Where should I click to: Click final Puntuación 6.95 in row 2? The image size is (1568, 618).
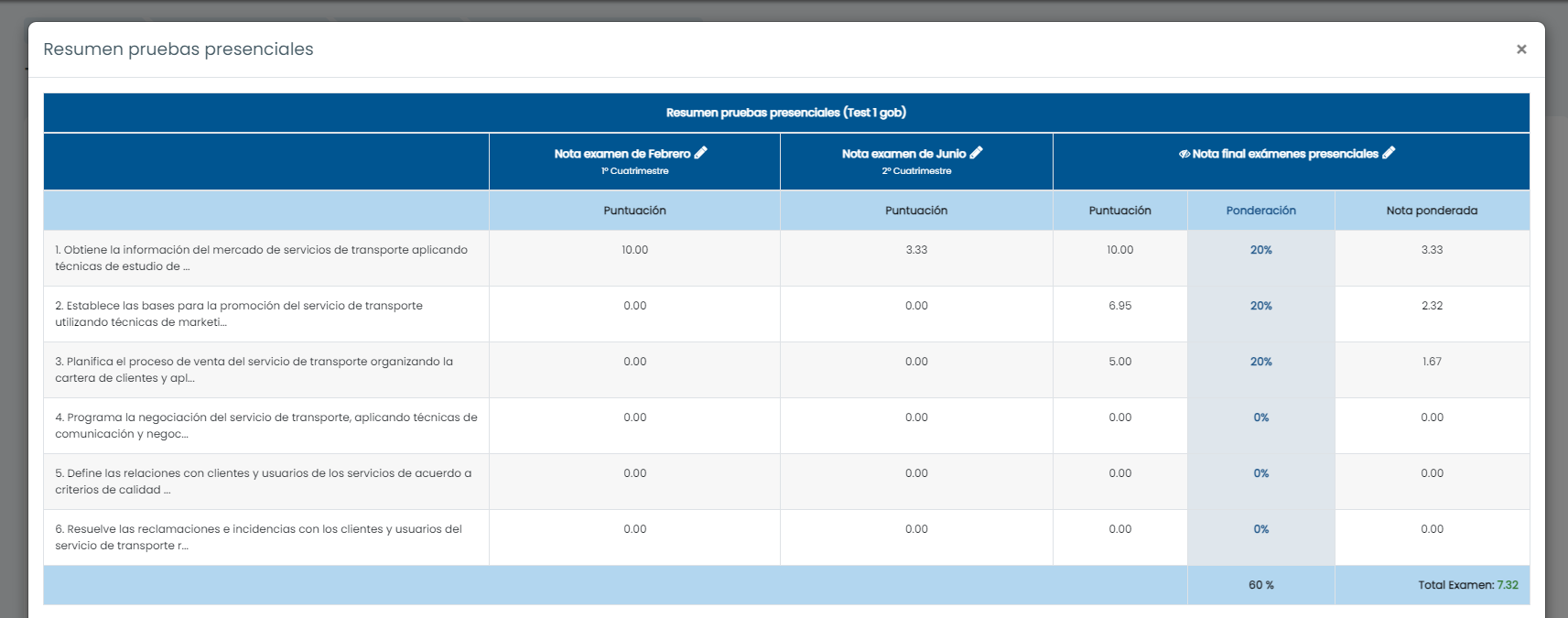(x=1120, y=306)
